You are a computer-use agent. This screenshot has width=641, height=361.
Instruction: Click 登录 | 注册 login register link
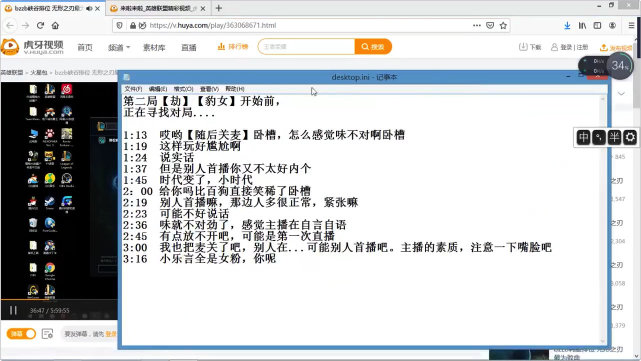(x=569, y=47)
